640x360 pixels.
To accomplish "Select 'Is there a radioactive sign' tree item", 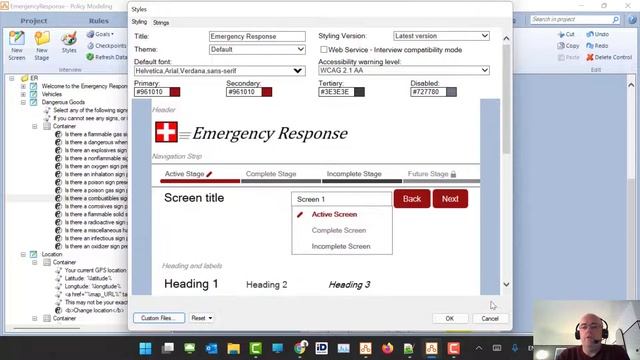I will 96,222.
